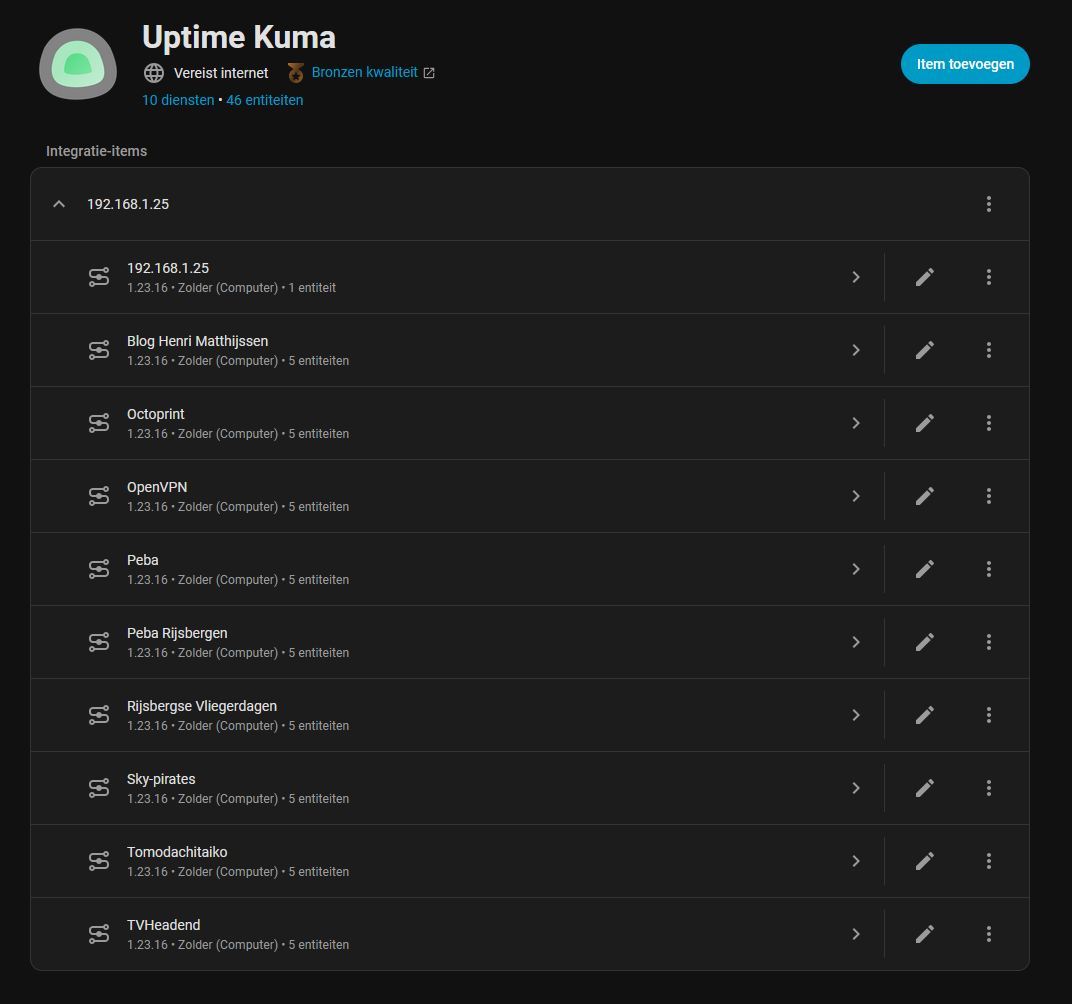Click the Uptime Kuma logo icon
The image size is (1072, 1004).
click(x=78, y=65)
